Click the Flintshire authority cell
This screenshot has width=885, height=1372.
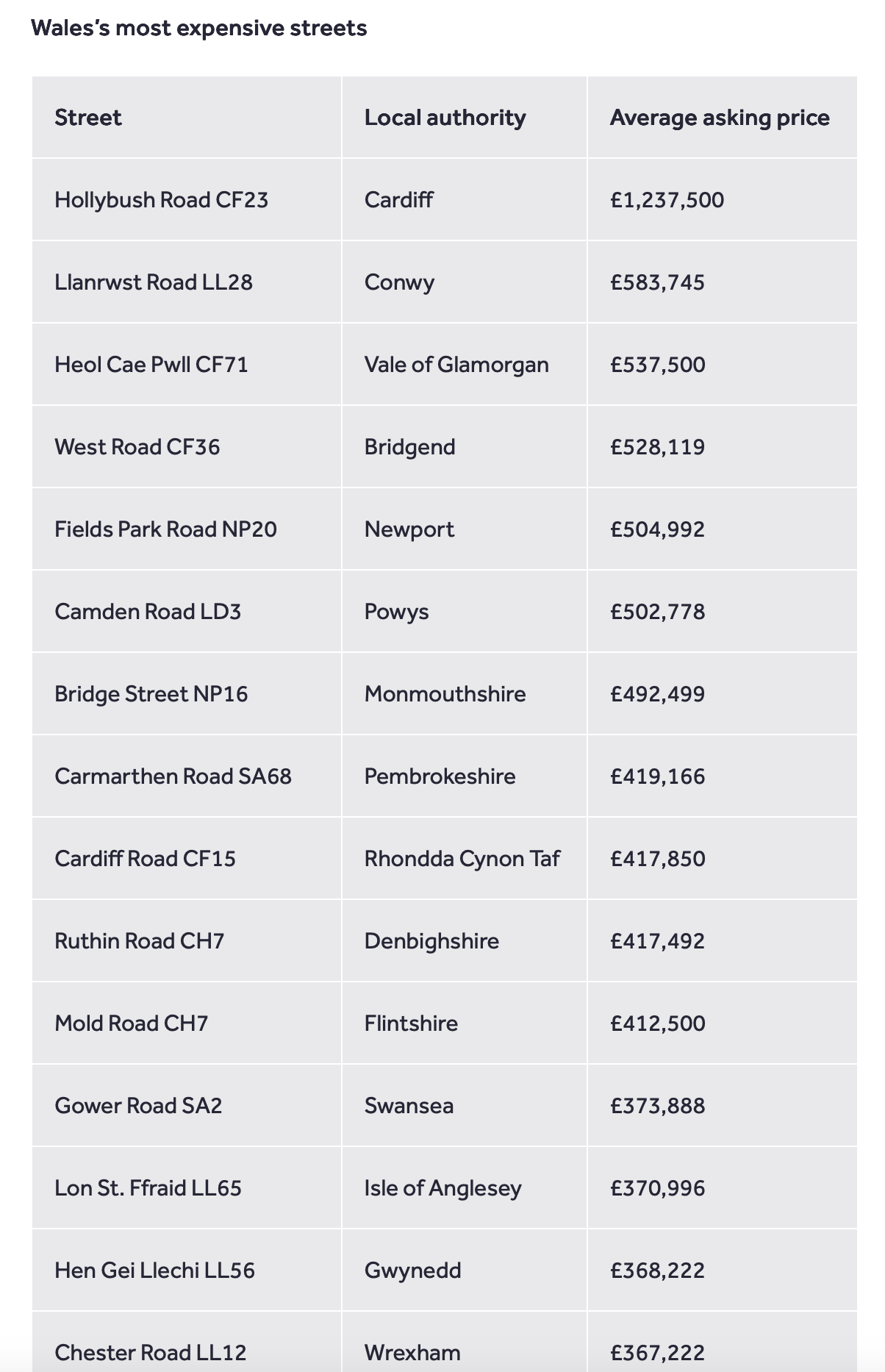(x=411, y=1023)
